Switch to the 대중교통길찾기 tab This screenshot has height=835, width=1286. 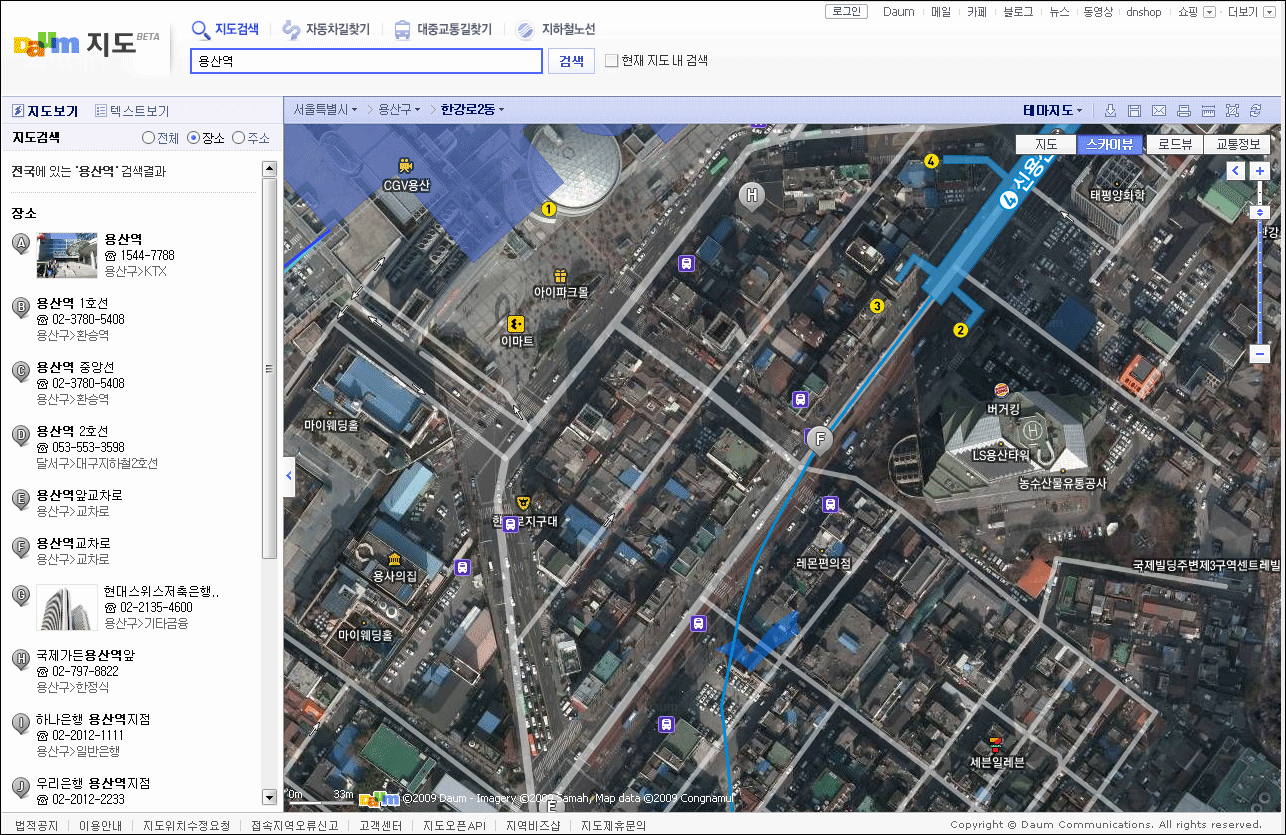(442, 29)
